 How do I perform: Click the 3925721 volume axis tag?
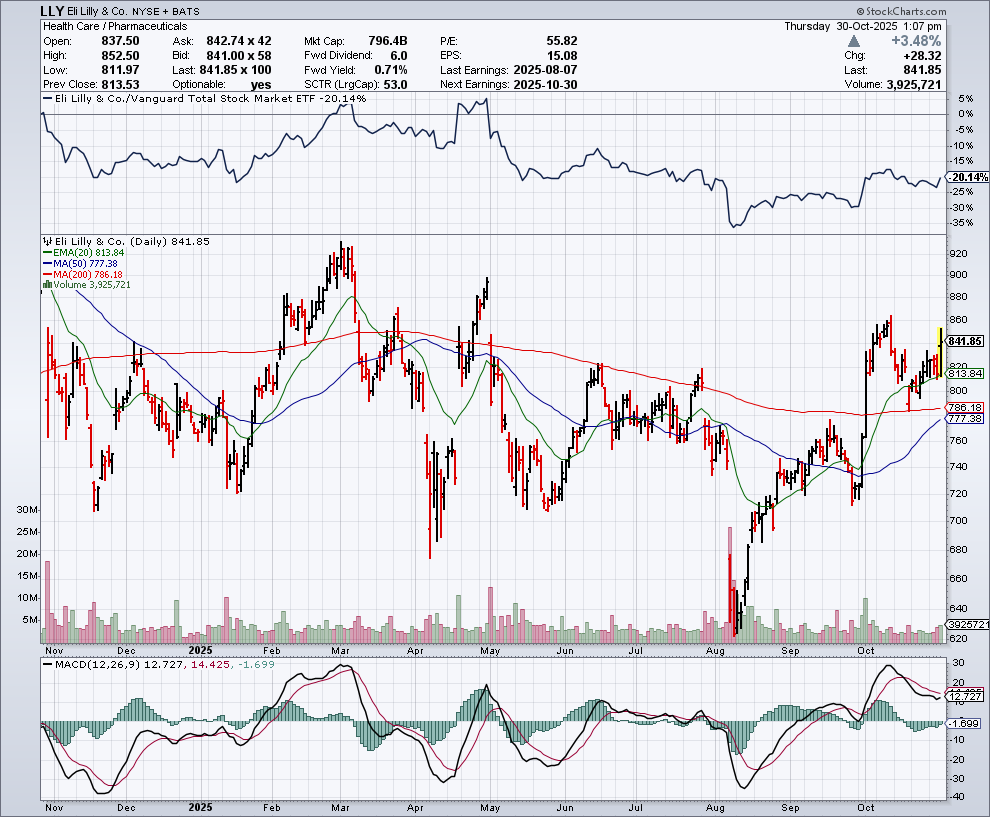coord(967,624)
